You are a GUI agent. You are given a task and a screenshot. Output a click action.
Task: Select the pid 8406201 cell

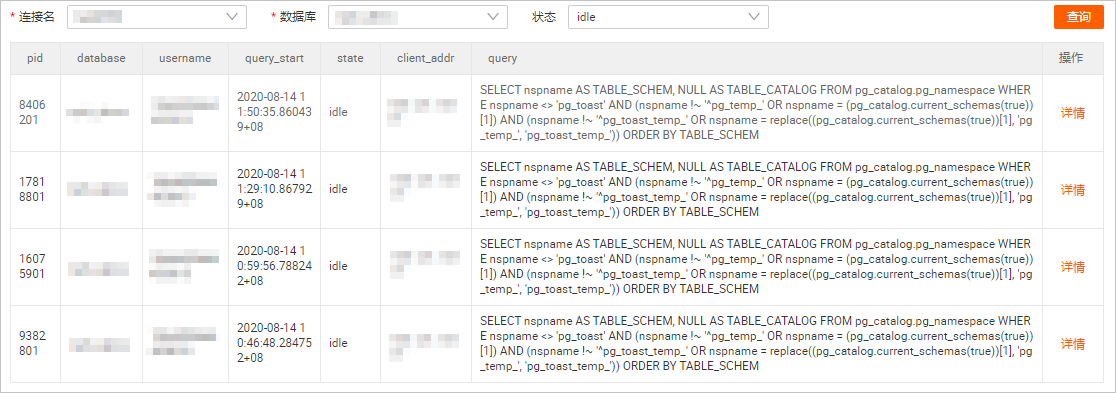(36, 112)
